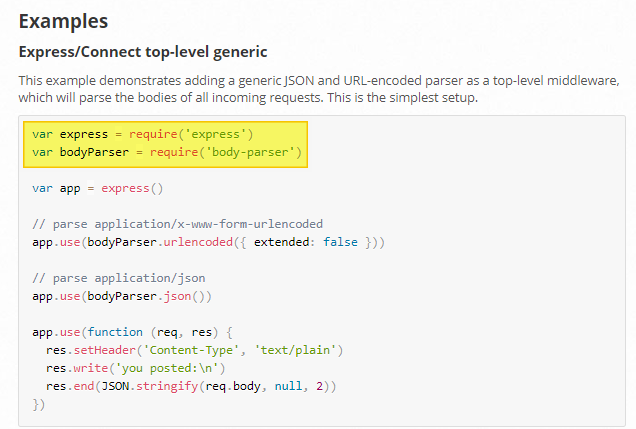Viewport: 636px width, 429px height.
Task: Click the res.write 'you posted' line
Action: 135,368
